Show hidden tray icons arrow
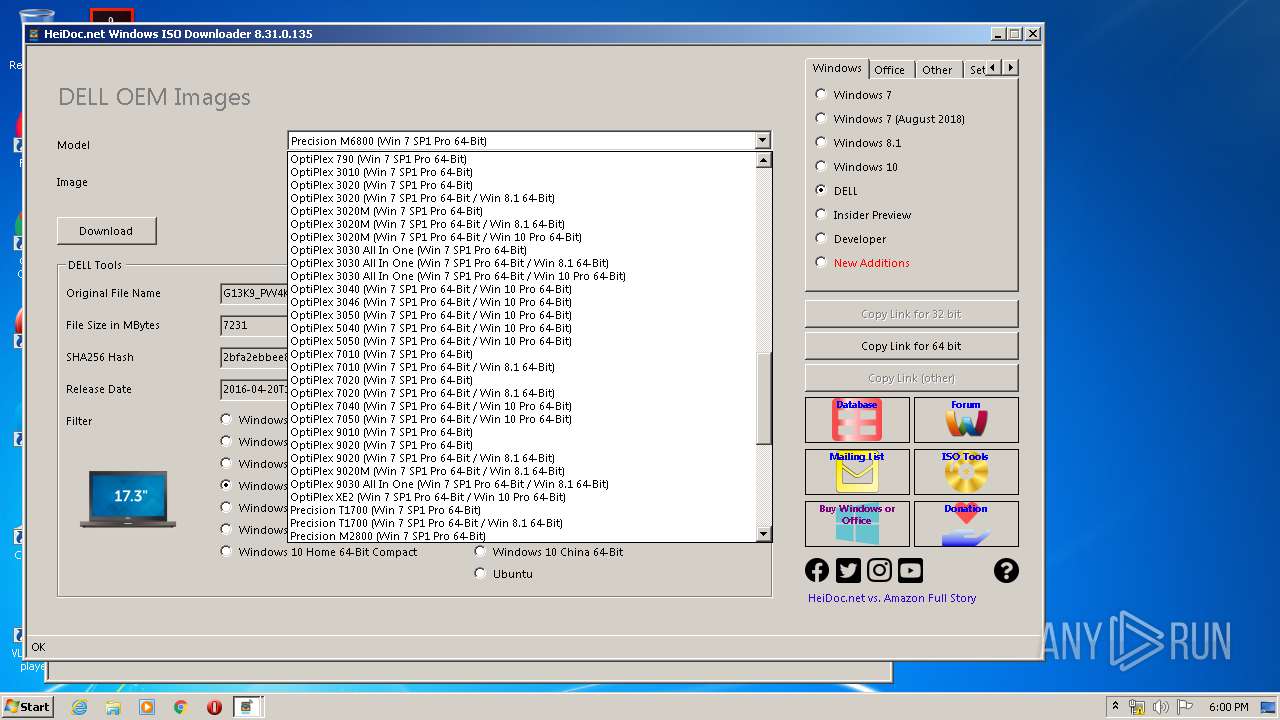This screenshot has height=720, width=1280. point(1115,707)
